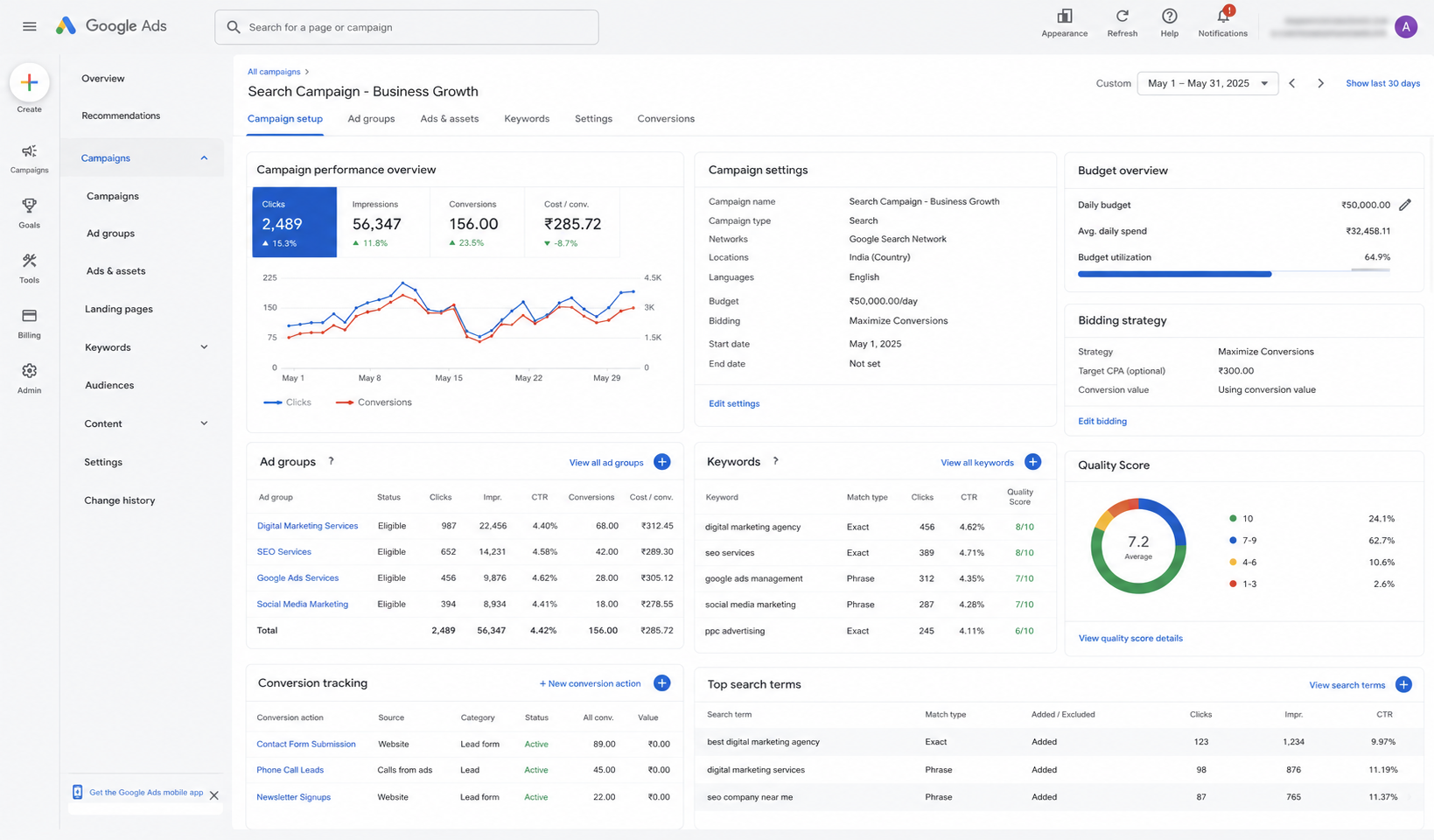This screenshot has width=1434, height=840.
Task: Click the mobile app phone icon
Action: pyautogui.click(x=77, y=792)
